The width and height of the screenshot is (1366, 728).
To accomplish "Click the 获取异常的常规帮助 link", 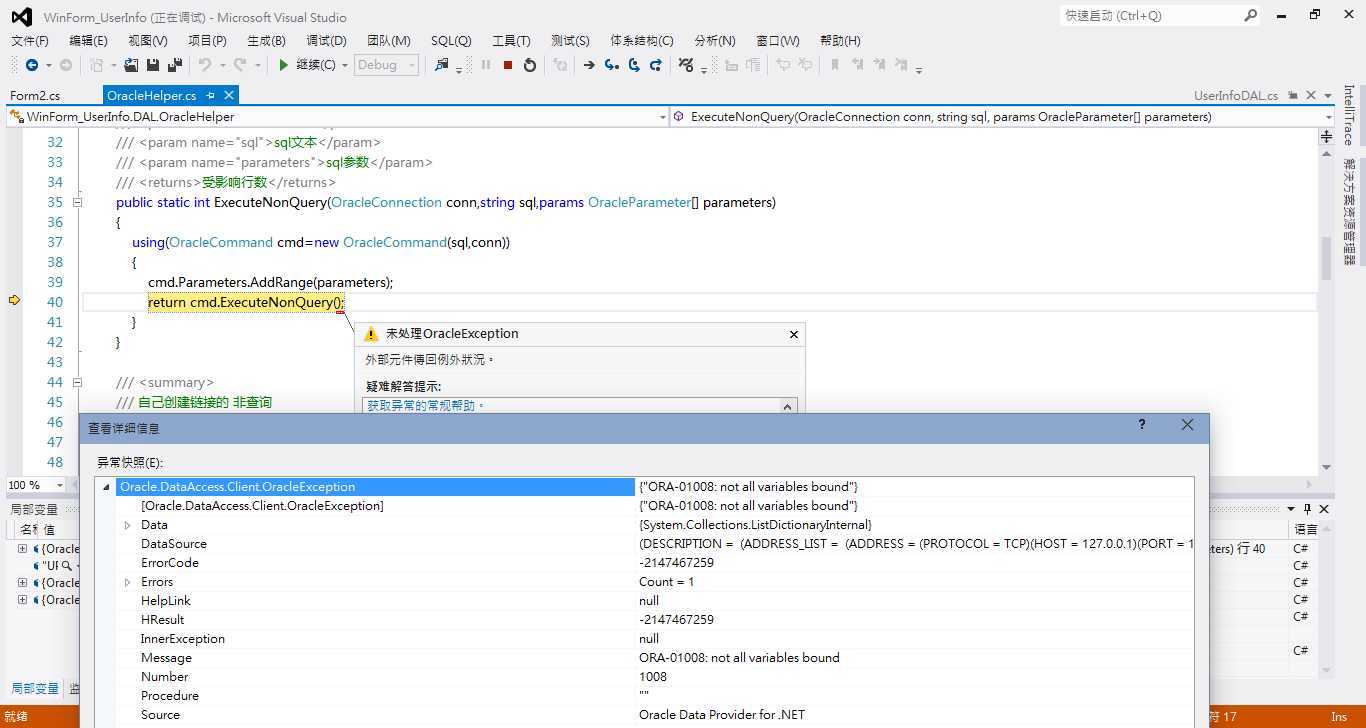I will (425, 406).
